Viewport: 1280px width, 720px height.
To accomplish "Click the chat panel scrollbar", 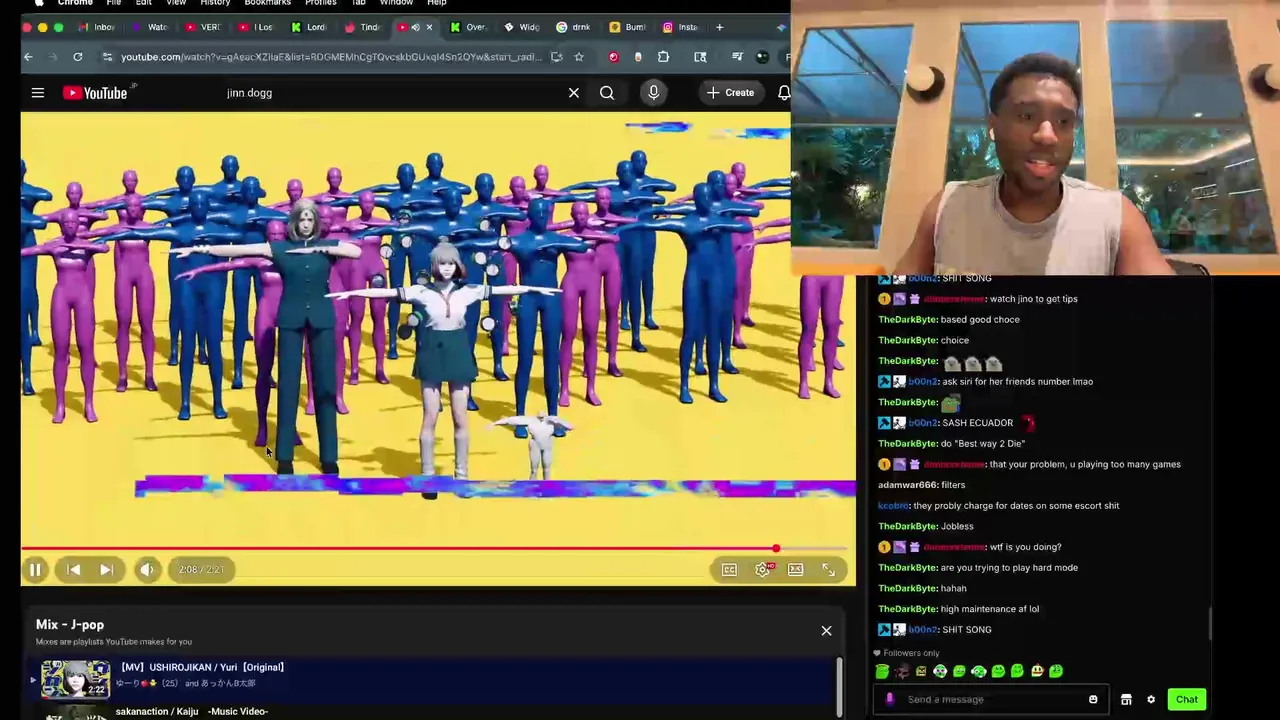I will (x=1211, y=623).
